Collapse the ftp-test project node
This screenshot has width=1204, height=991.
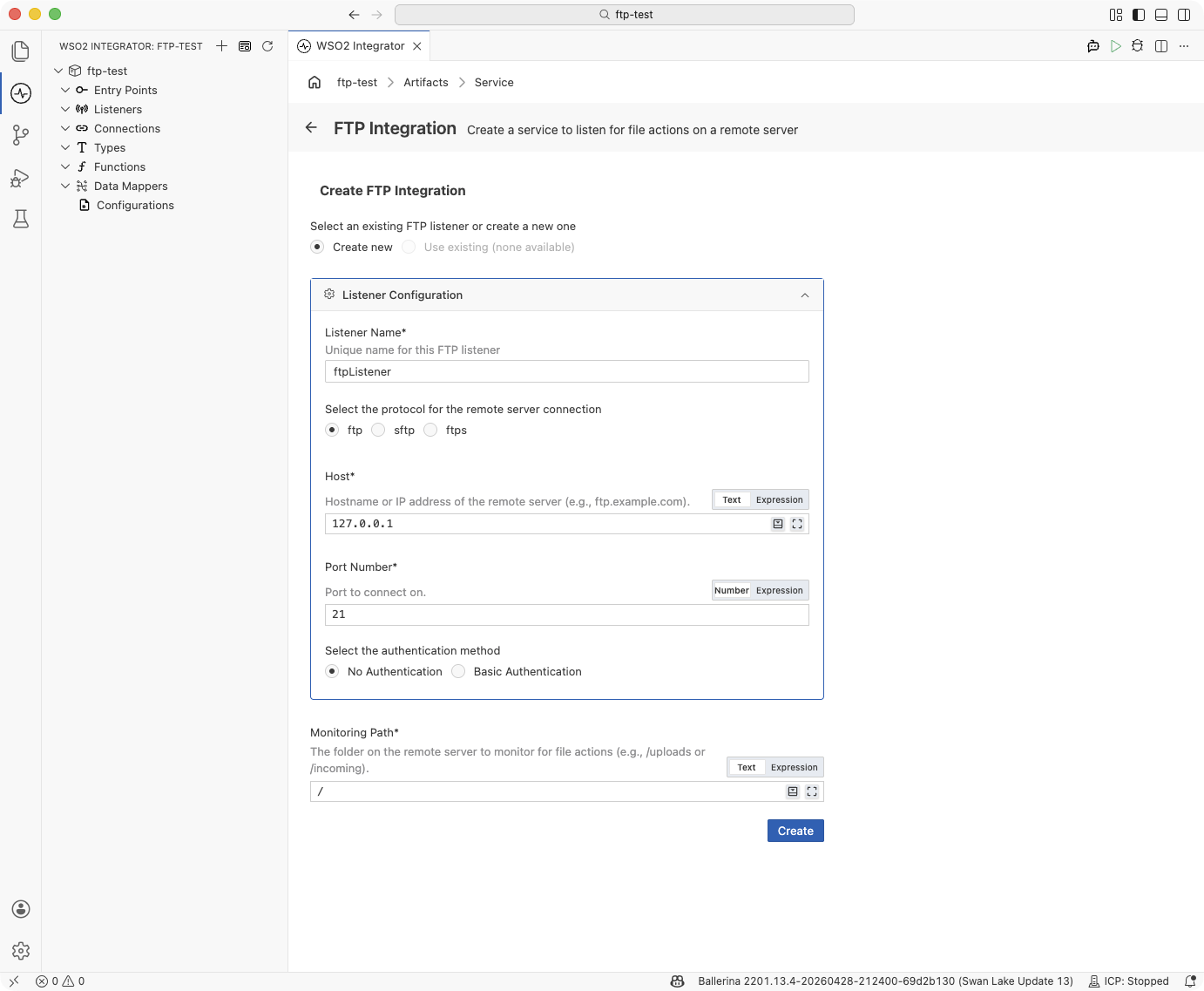[x=58, y=71]
